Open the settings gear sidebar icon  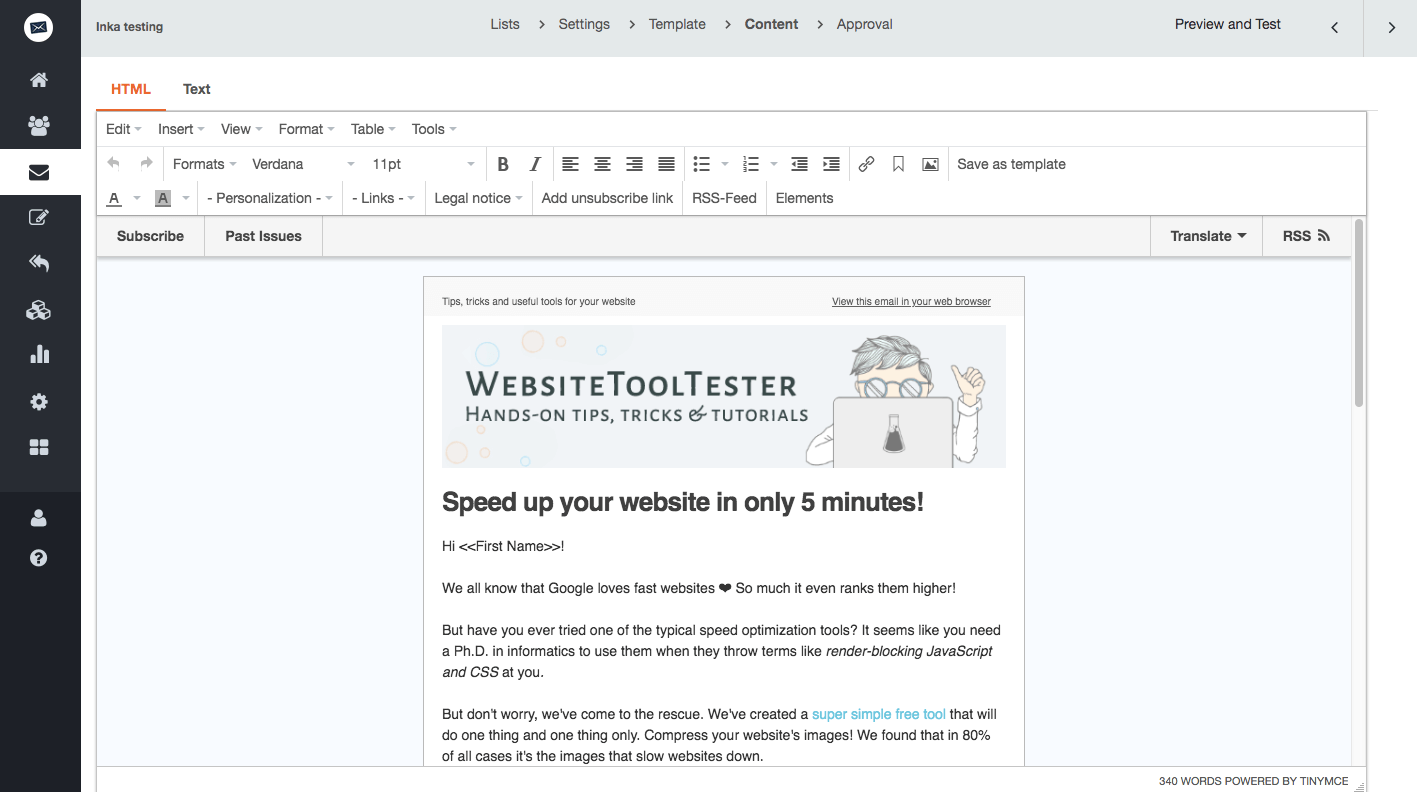tap(39, 402)
